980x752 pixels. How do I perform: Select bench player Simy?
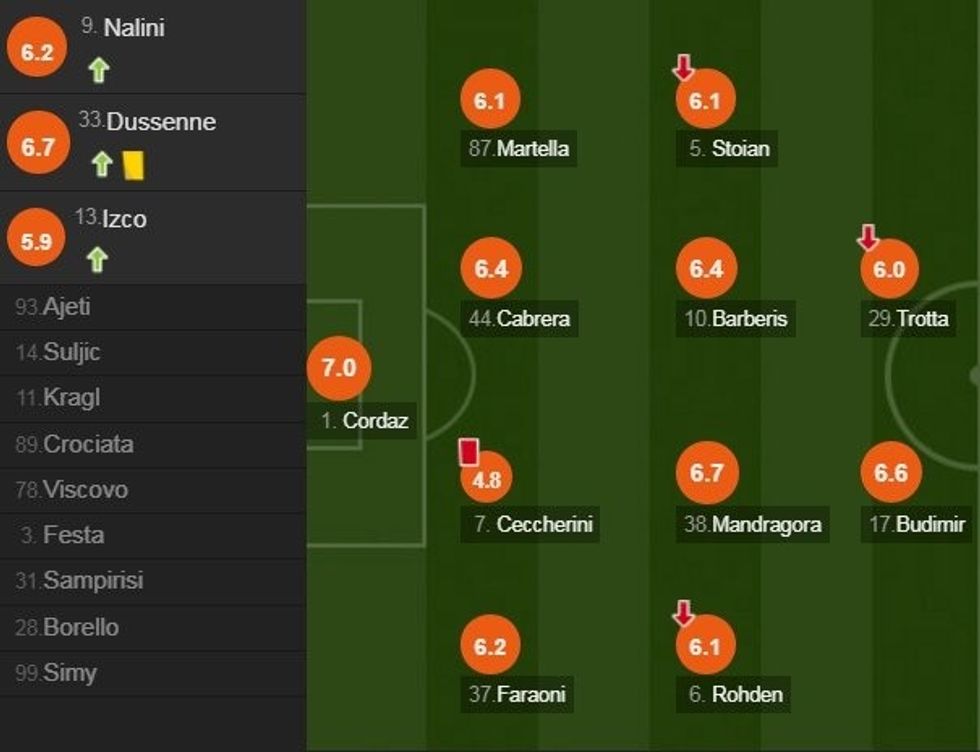tap(69, 673)
